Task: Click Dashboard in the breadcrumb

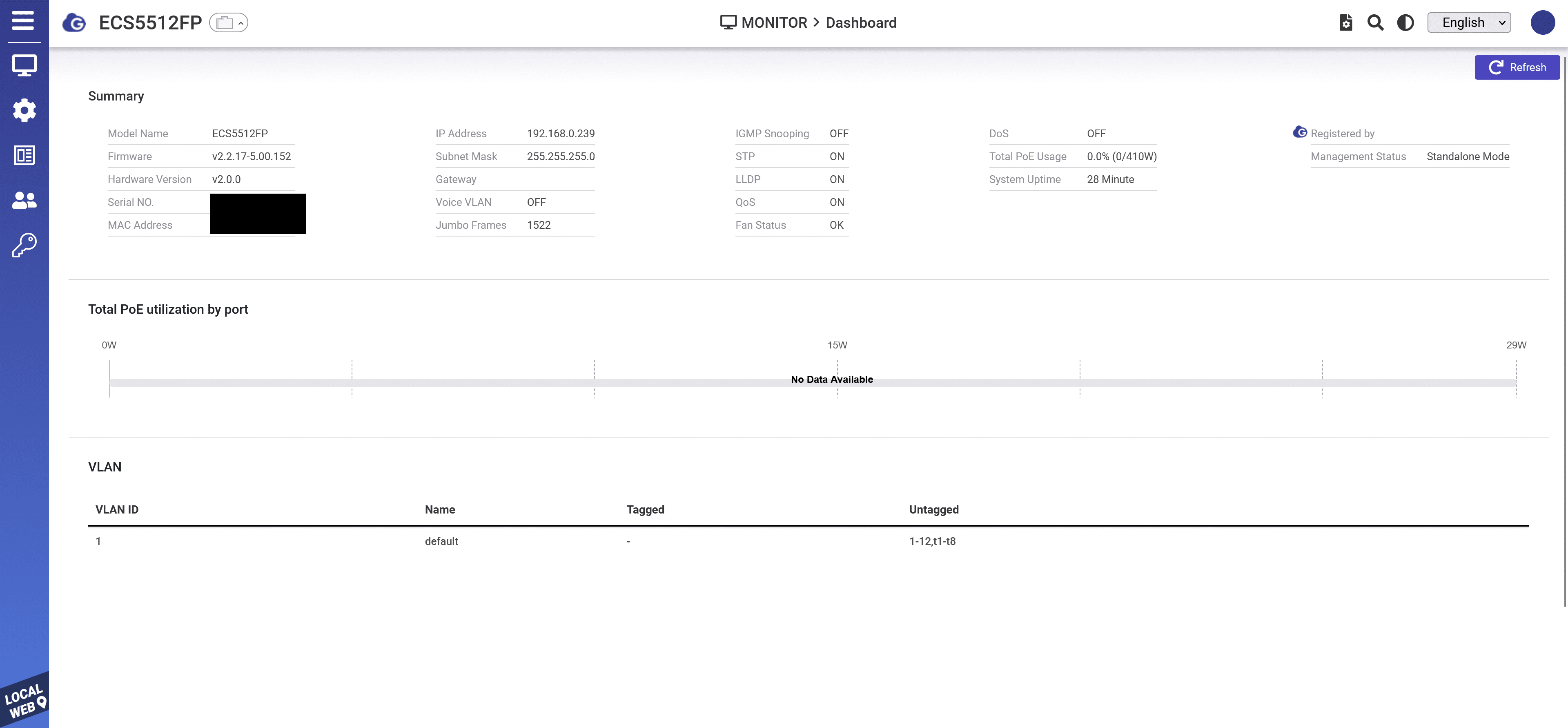Action: pos(861,23)
